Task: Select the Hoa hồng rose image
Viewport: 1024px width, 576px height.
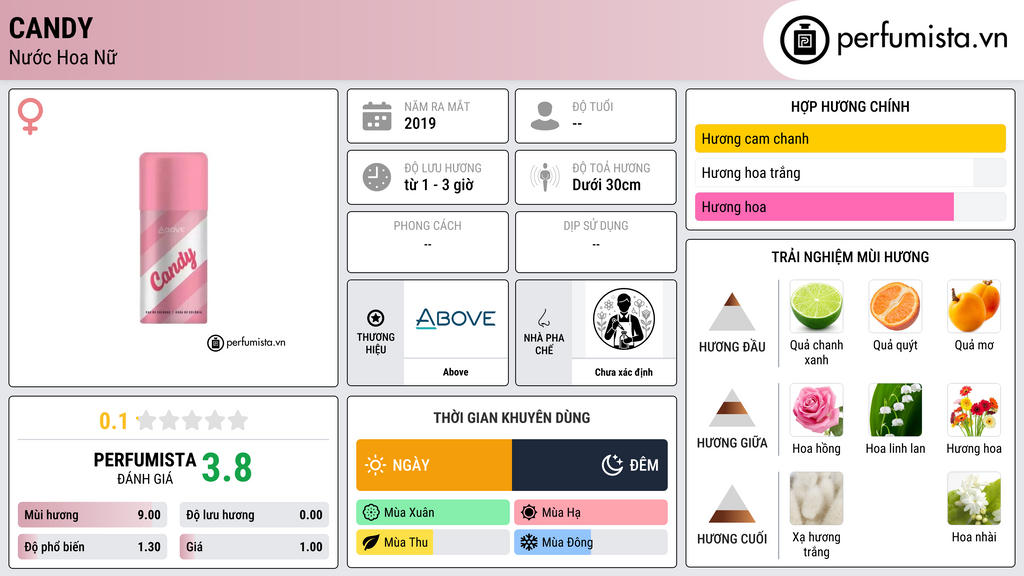Action: coord(816,410)
